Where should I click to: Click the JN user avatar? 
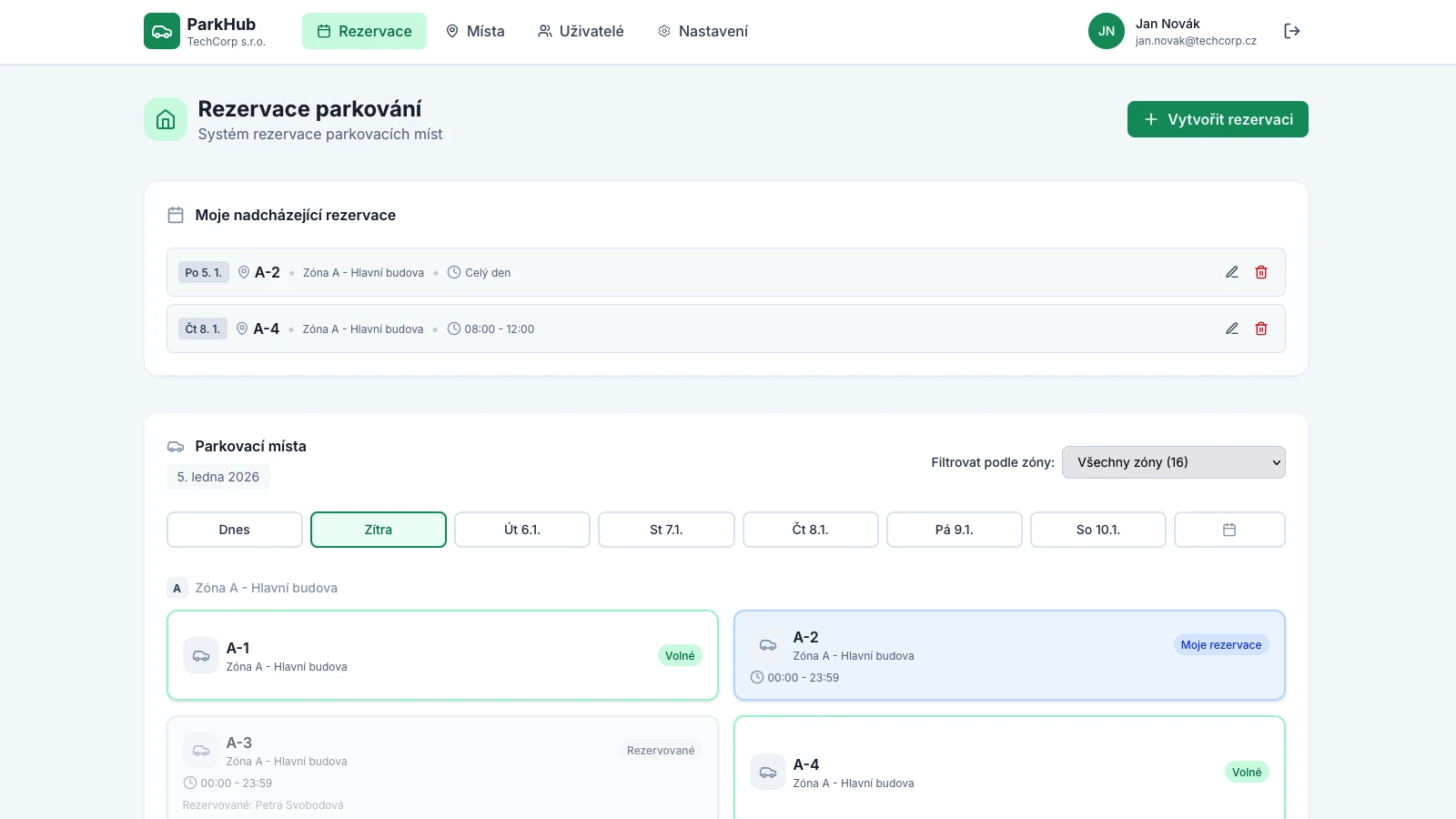pos(1106,31)
